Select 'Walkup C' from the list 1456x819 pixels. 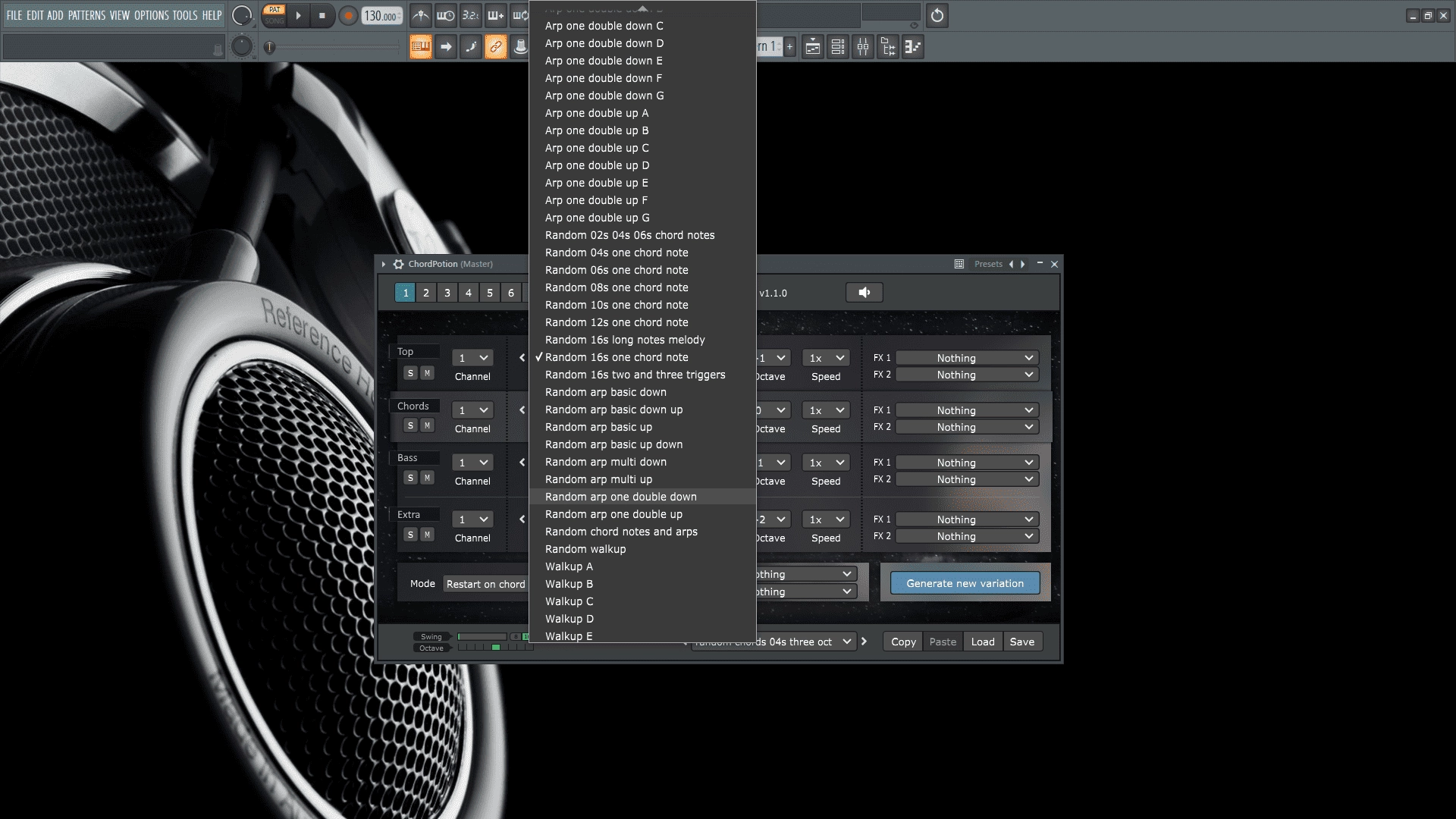(642, 601)
